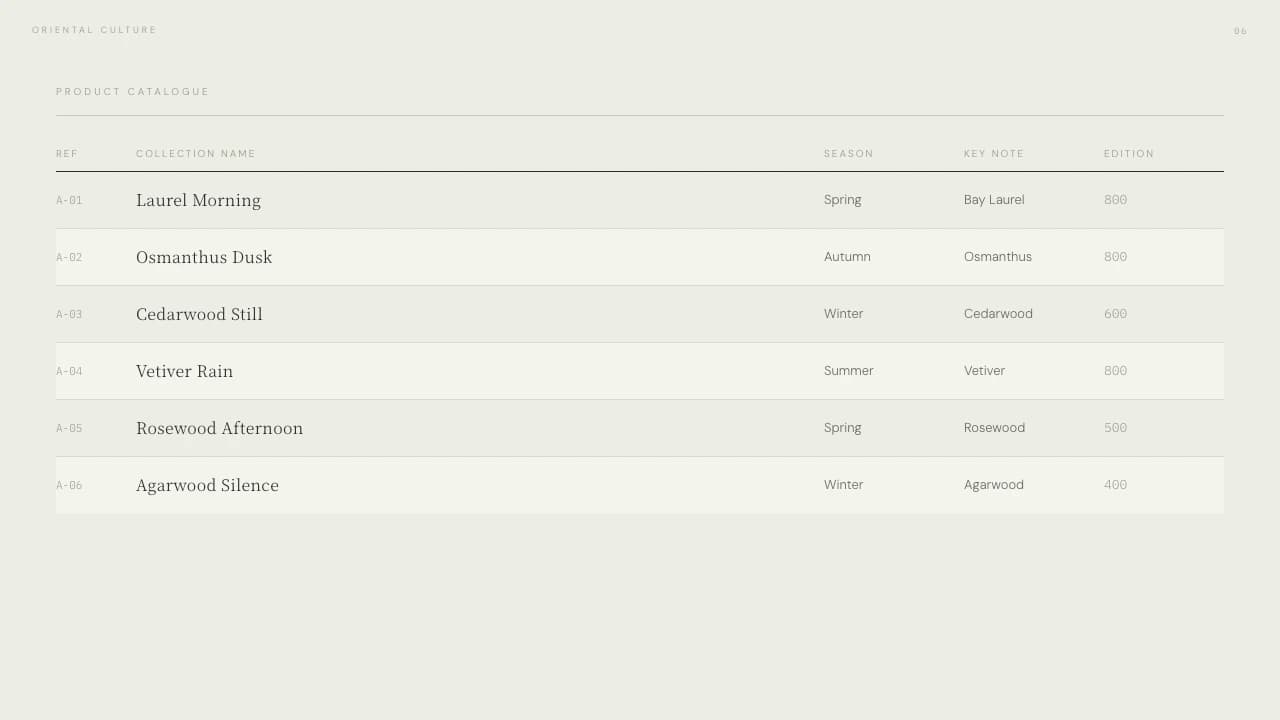Click the page number 06

coord(1240,31)
